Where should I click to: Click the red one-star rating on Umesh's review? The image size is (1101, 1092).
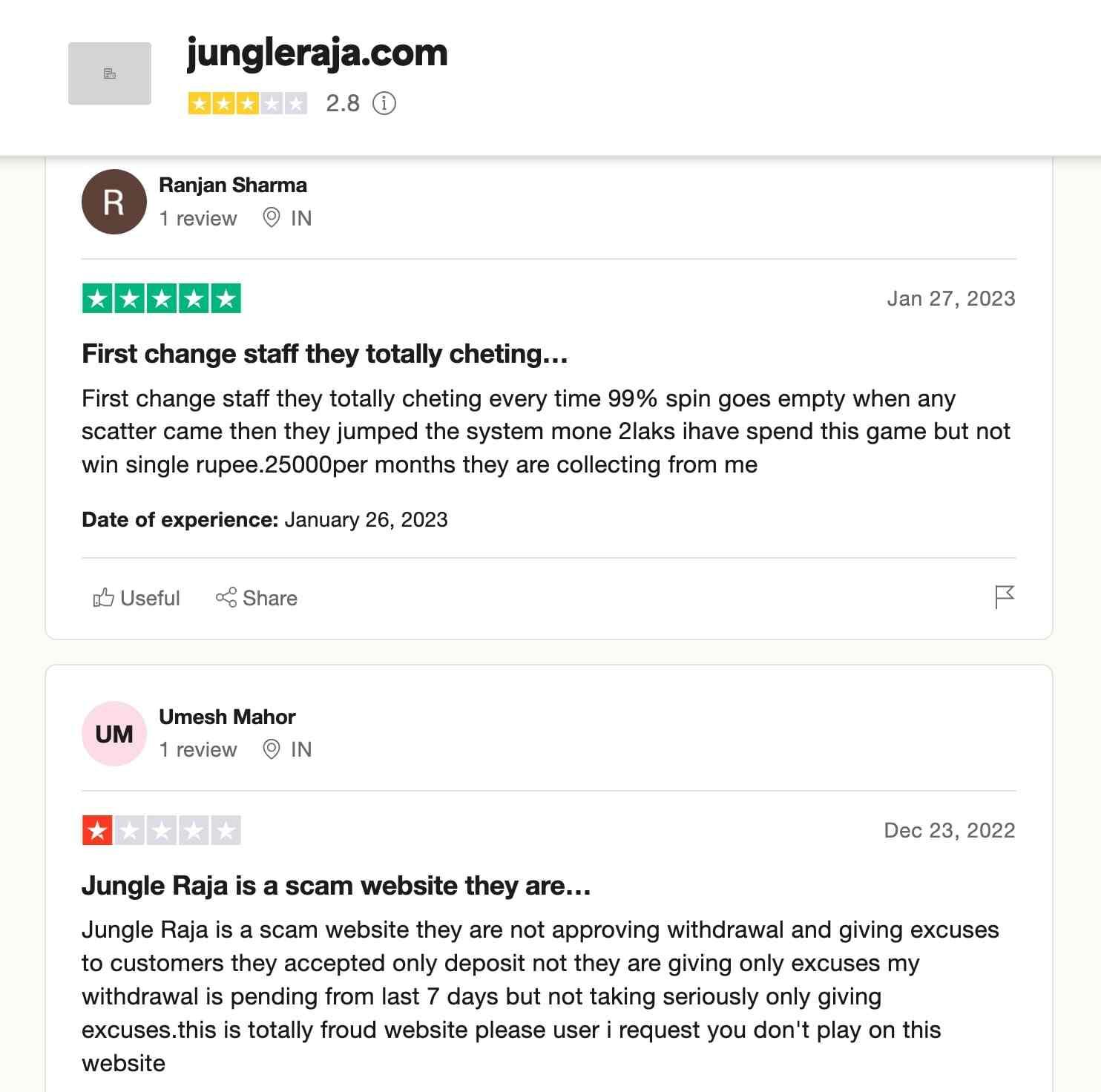[160, 830]
